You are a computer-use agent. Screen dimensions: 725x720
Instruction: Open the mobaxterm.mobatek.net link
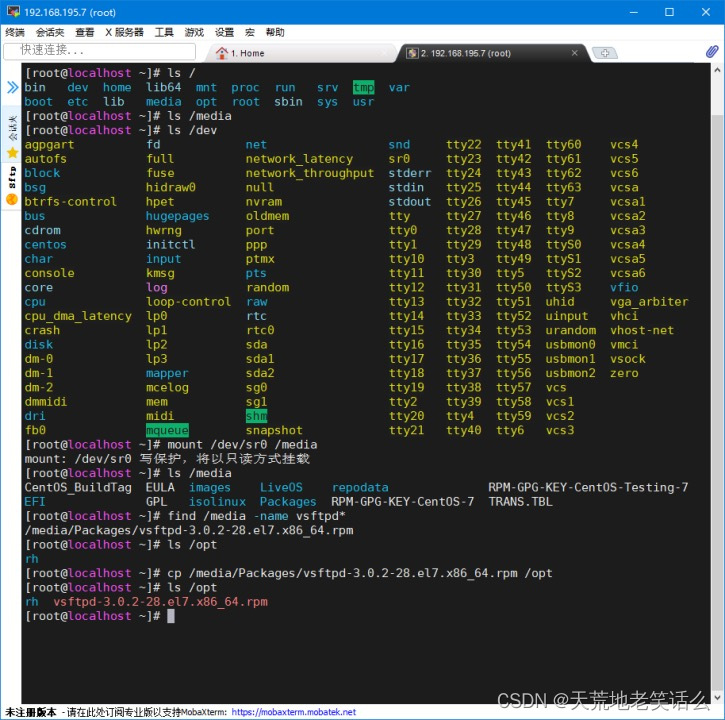(x=294, y=712)
